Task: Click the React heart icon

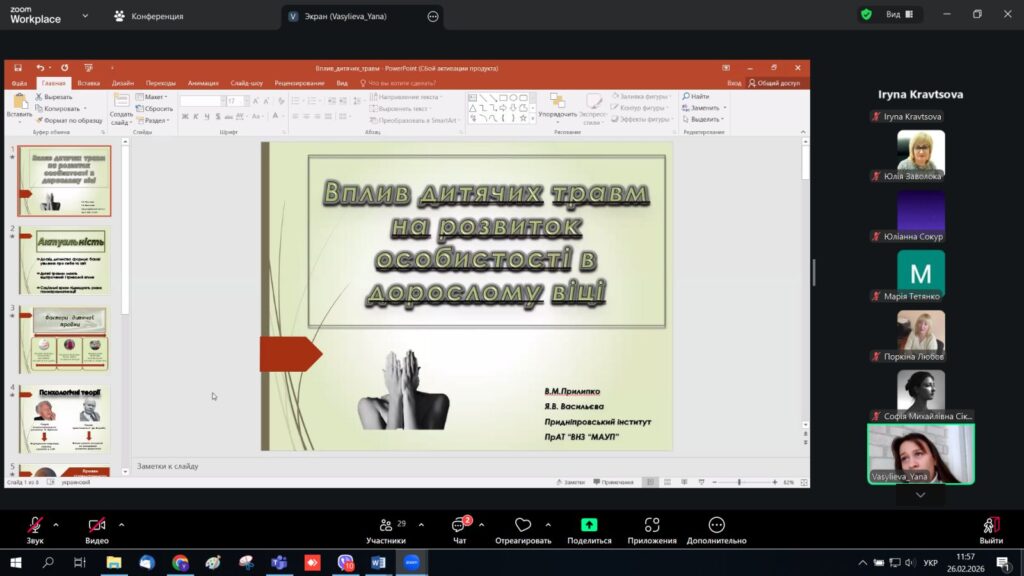Action: click(x=522, y=525)
